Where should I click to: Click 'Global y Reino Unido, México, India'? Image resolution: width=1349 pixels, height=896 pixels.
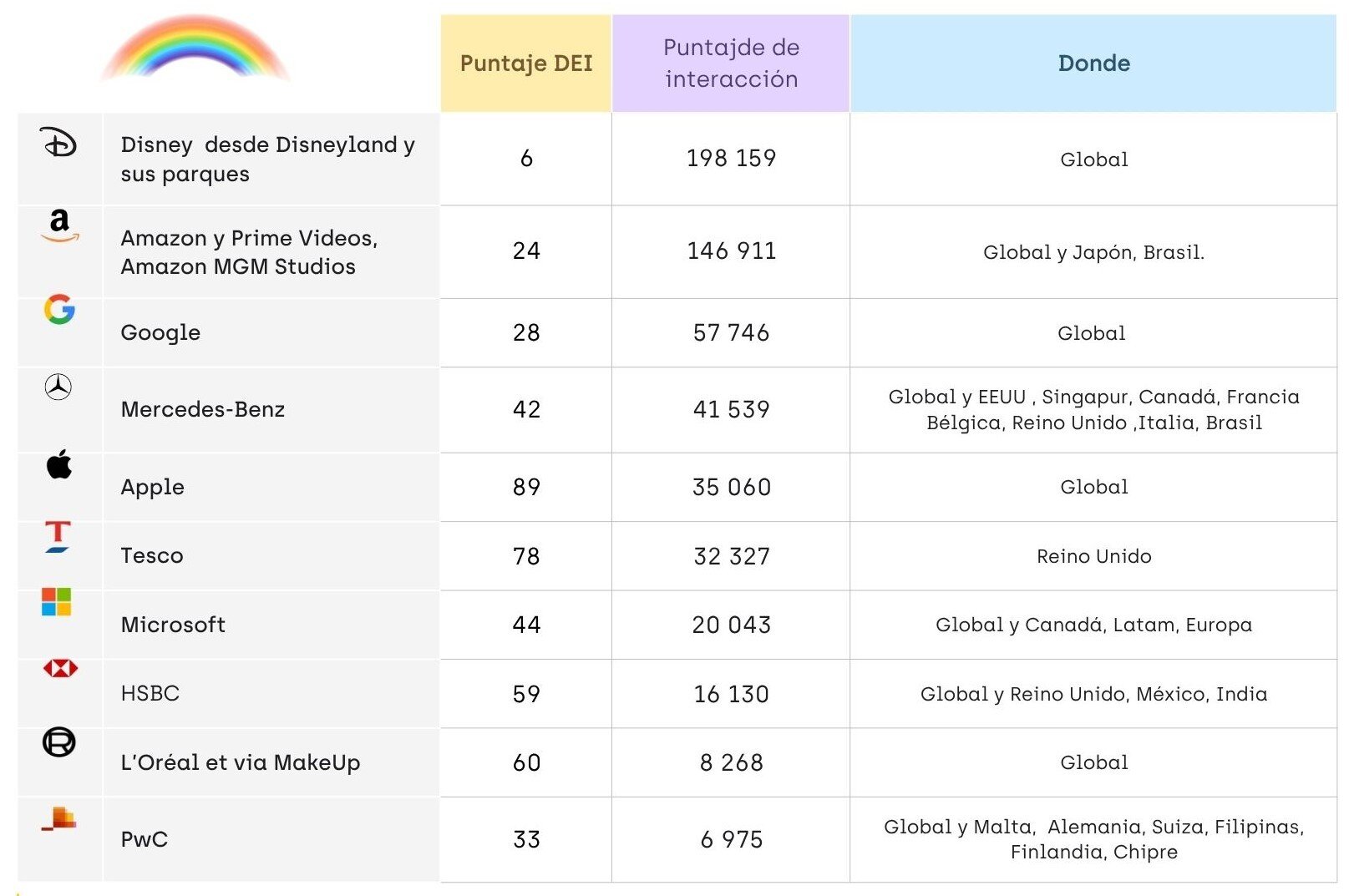pos(1093,694)
